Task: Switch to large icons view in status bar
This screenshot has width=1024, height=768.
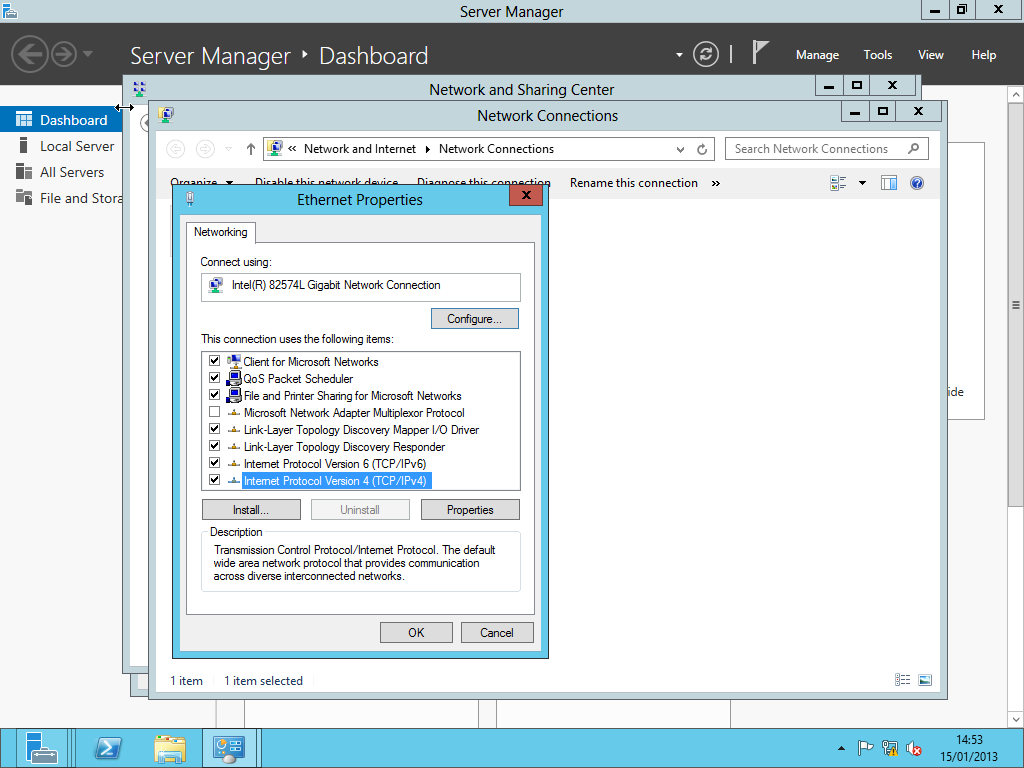Action: coord(925,680)
